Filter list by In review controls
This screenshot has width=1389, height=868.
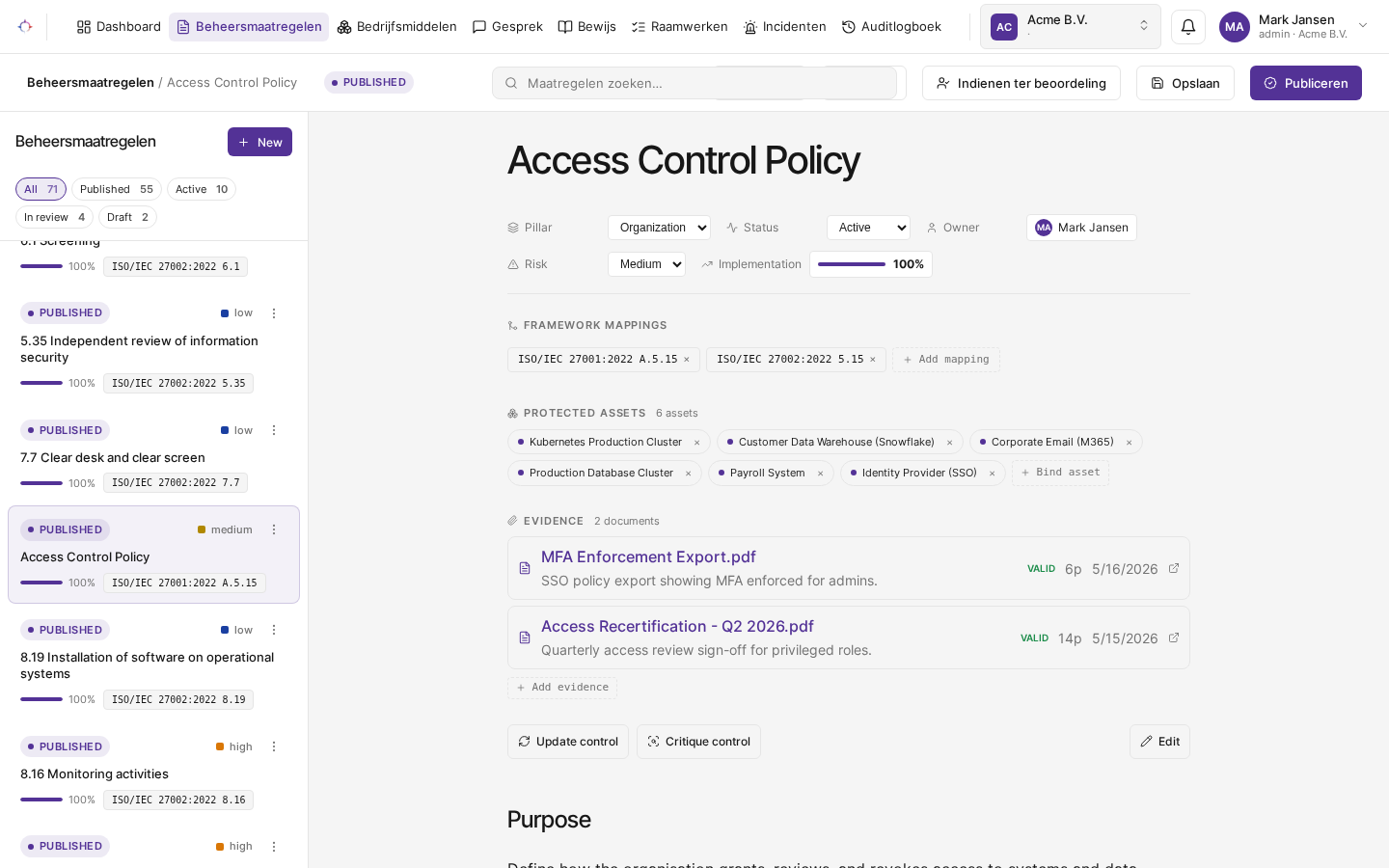click(x=54, y=217)
